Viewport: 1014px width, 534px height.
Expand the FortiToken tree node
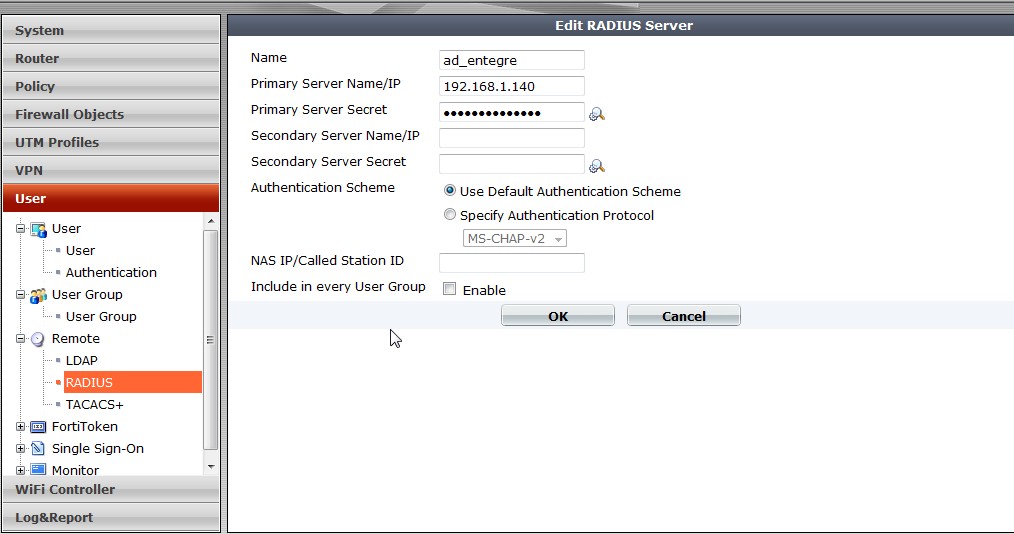coord(21,427)
